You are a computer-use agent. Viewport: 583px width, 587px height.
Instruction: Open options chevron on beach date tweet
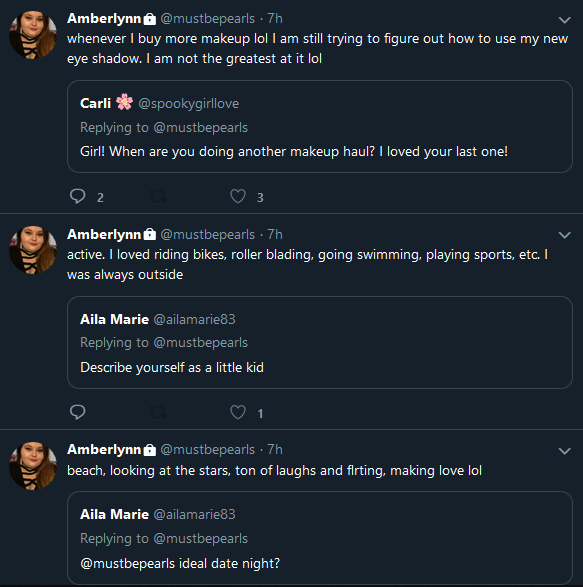(564, 451)
